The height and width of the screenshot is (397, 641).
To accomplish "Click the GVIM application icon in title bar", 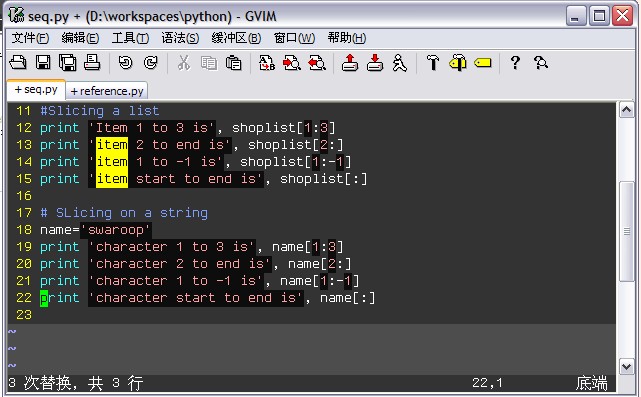I will 16,16.
